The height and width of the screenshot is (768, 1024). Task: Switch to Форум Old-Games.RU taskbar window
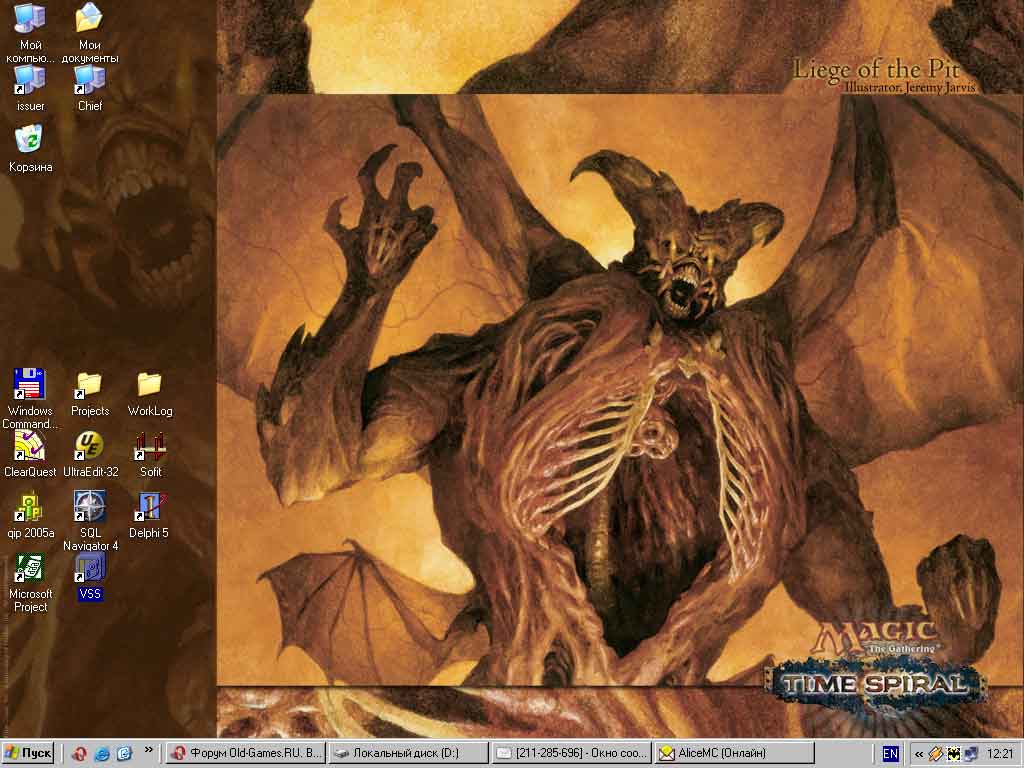pyautogui.click(x=245, y=753)
